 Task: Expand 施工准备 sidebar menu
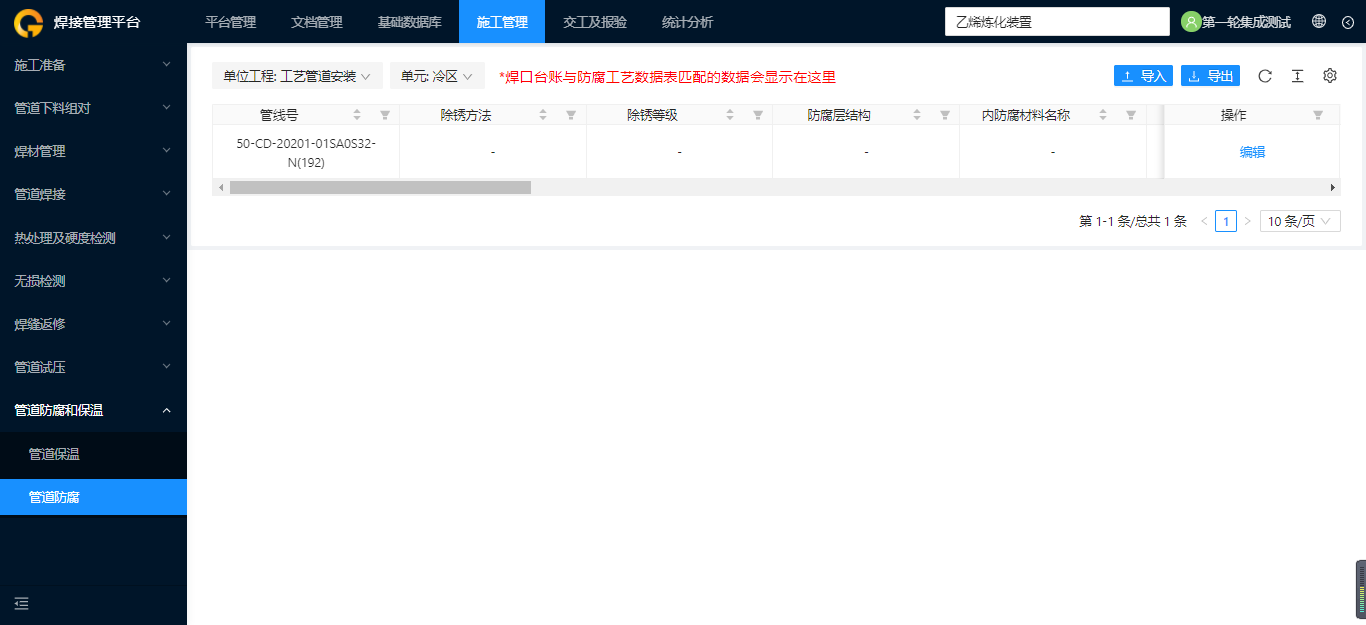[93, 65]
